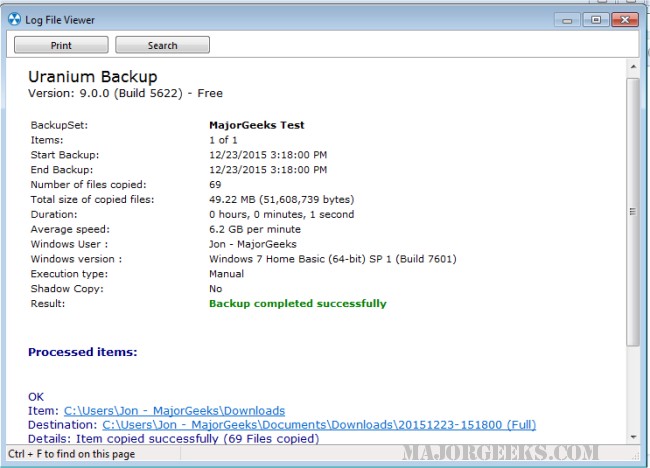Click the Shadow Copy value 'No'
Viewport: 650px width, 468px height.
pos(216,289)
